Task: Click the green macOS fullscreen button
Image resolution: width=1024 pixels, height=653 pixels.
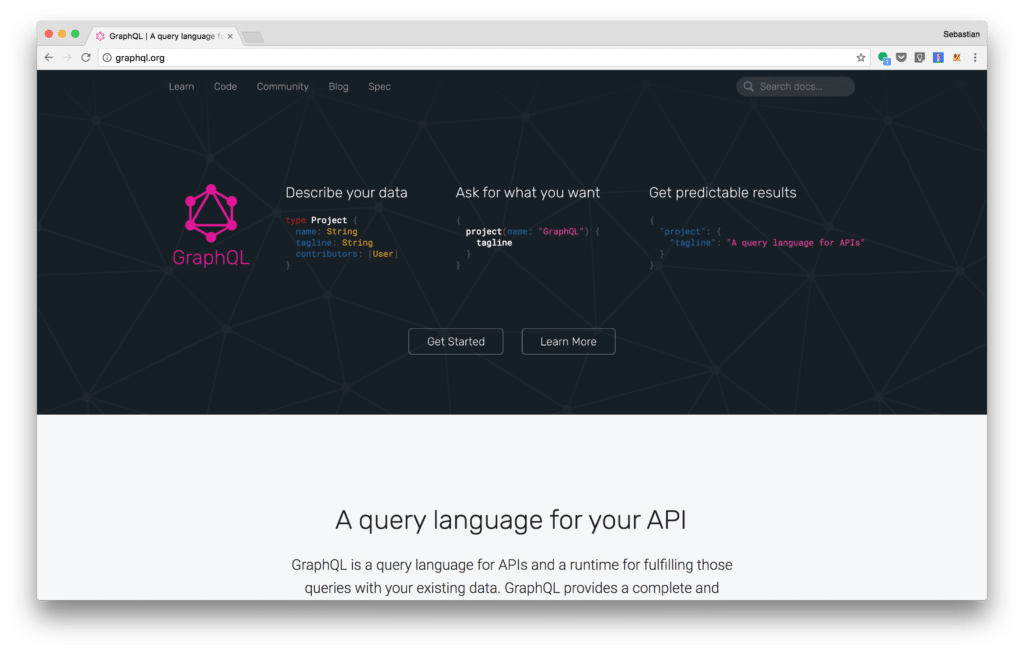Action: 75,33
